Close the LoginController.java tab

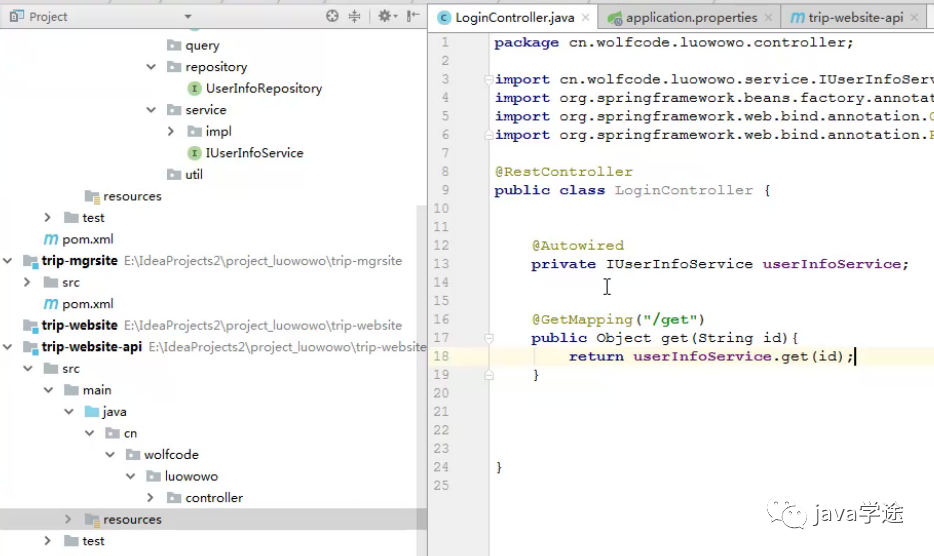(x=586, y=18)
